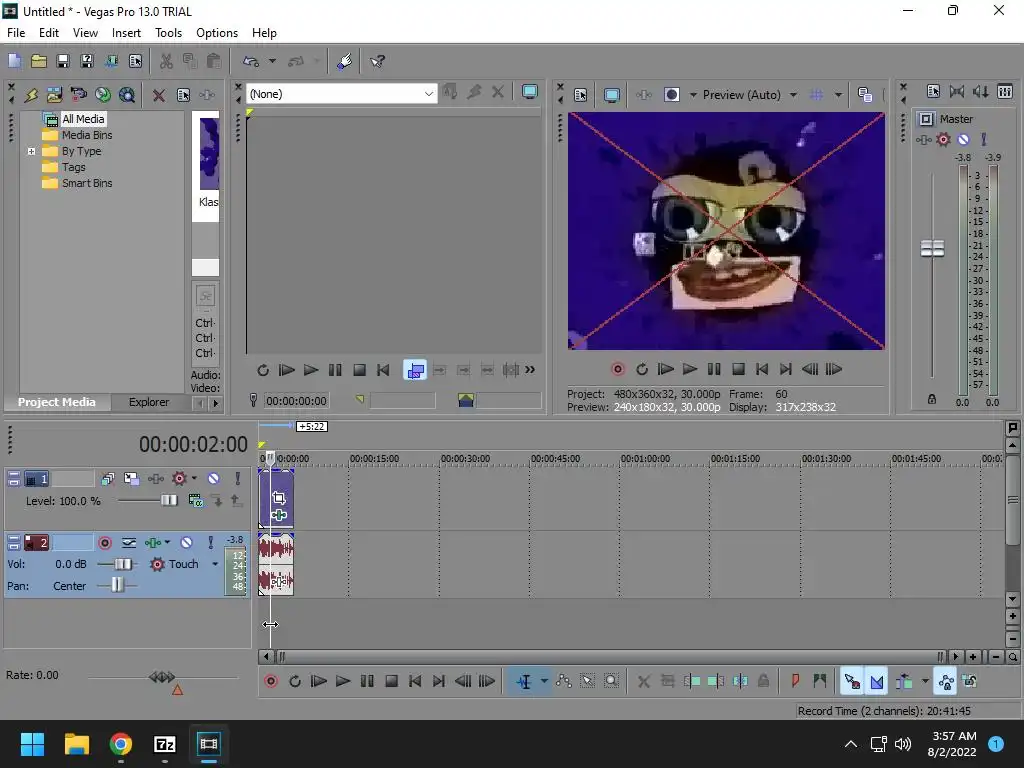
Task: Open the Render As icon in main toolbar
Action: (x=111, y=61)
